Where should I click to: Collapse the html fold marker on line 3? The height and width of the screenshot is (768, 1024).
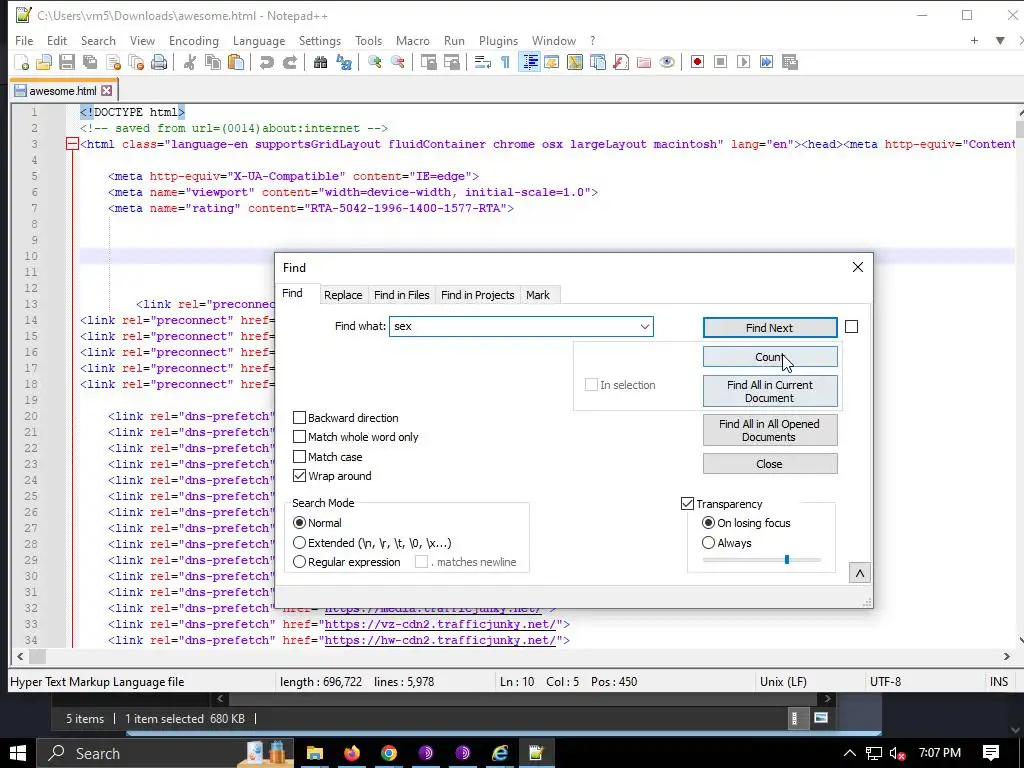click(x=72, y=144)
